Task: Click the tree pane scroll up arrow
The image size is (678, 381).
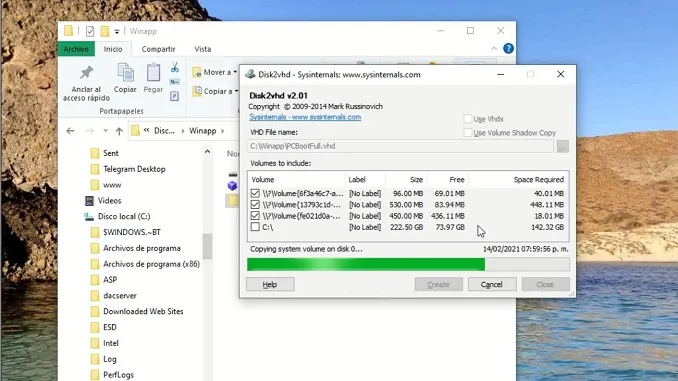Action: [x=208, y=152]
